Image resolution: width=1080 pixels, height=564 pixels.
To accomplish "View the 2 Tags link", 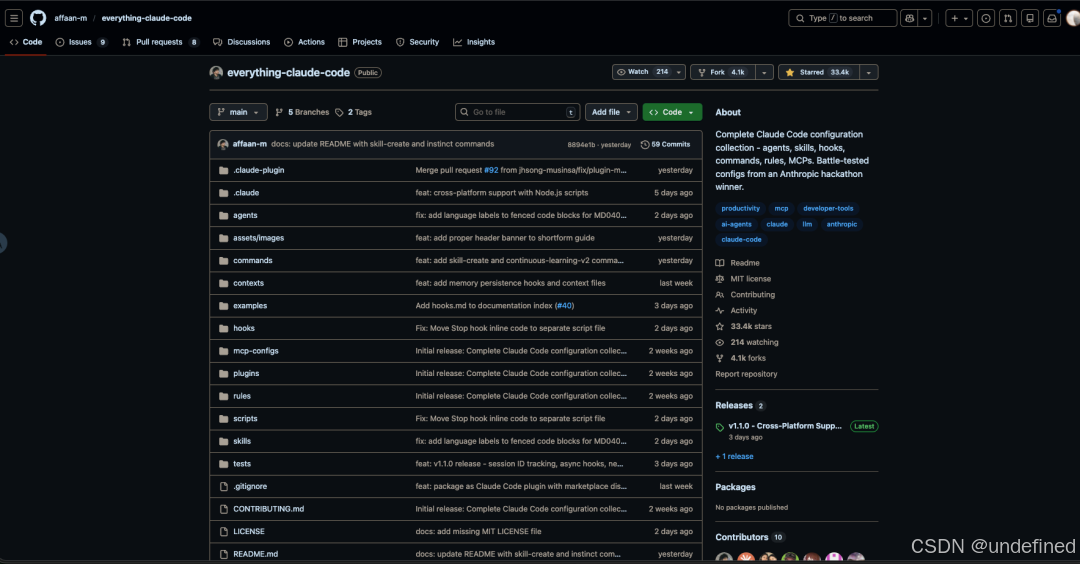I will (353, 112).
